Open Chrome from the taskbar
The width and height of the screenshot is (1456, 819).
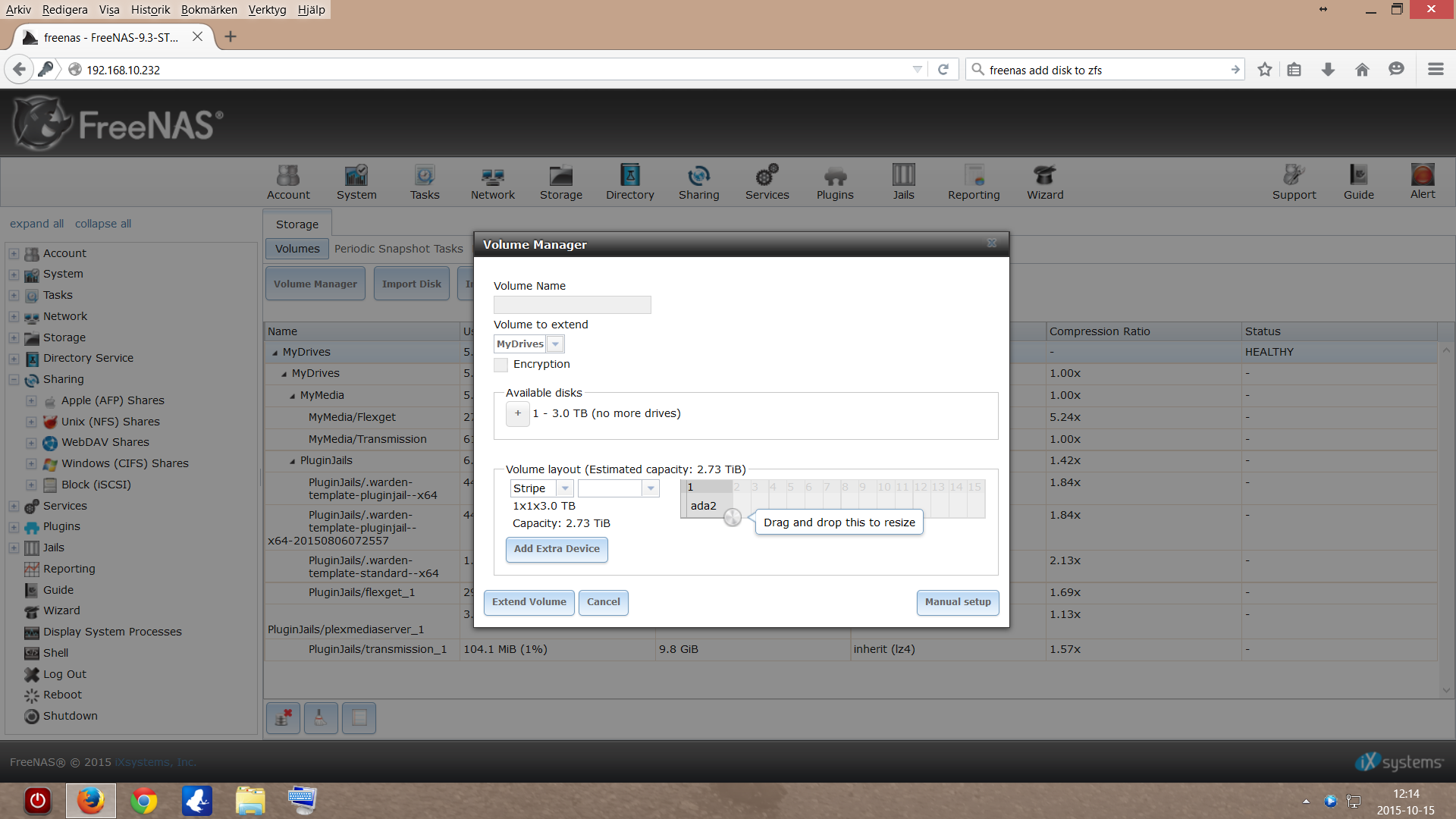coord(144,801)
